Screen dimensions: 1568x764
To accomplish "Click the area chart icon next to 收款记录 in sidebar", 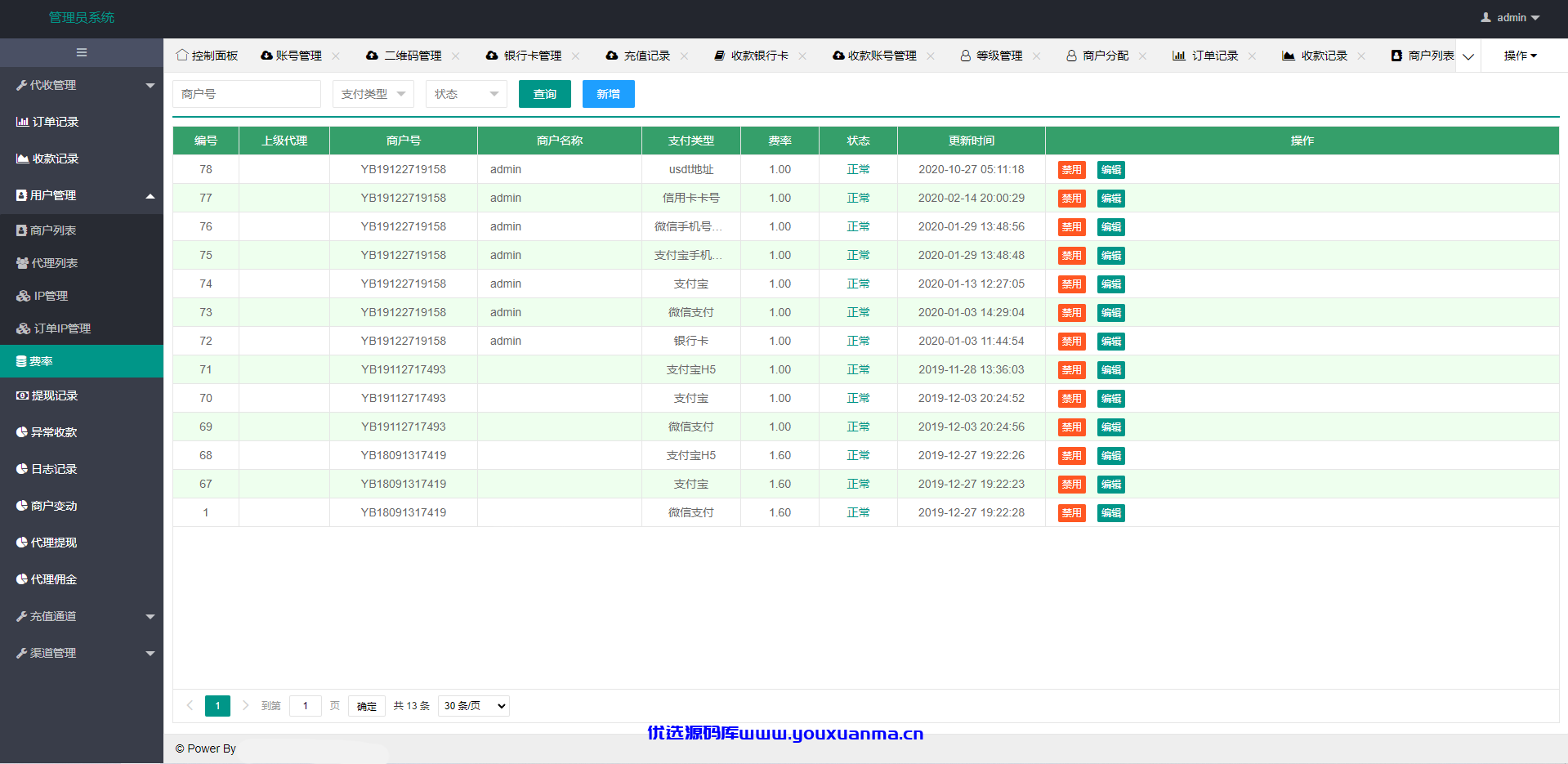I will click(x=22, y=159).
